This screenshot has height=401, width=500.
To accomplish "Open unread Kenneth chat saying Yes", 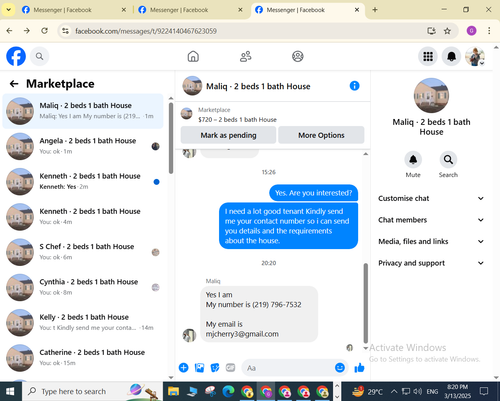I will click(83, 182).
